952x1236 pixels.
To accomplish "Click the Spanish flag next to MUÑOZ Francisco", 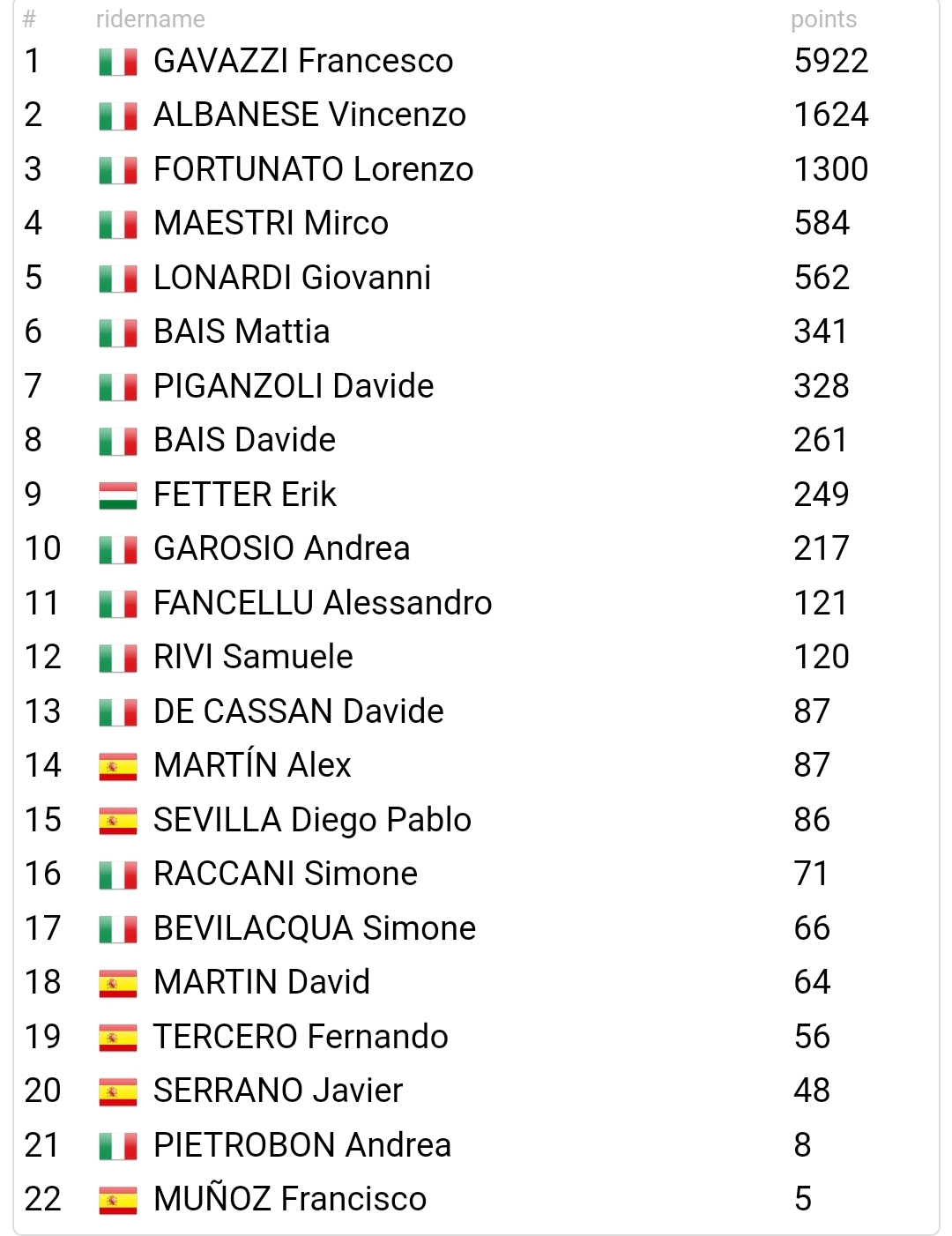I will coord(118,1201).
